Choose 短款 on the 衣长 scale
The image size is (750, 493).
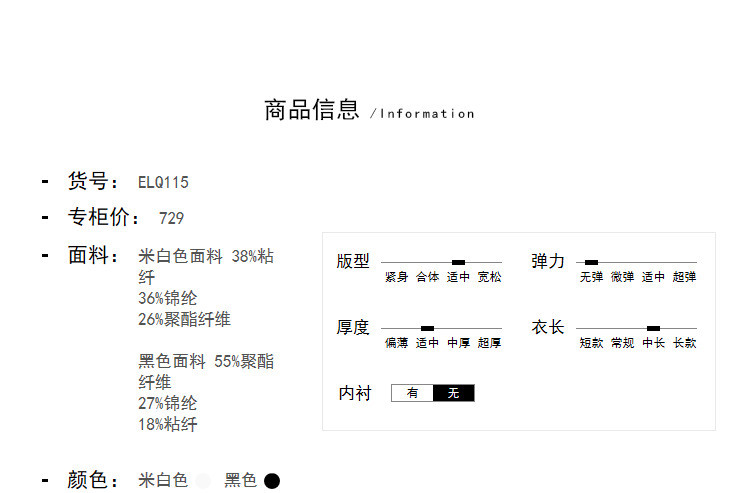591,343
